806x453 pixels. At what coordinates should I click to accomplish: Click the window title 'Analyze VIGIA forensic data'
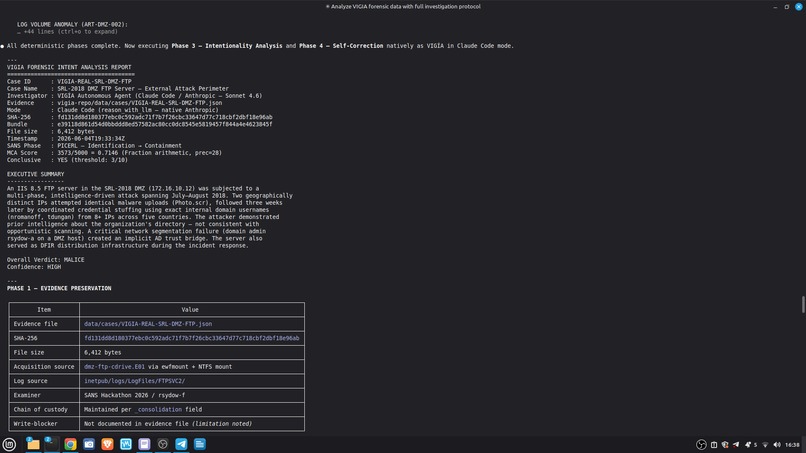tap(403, 7)
